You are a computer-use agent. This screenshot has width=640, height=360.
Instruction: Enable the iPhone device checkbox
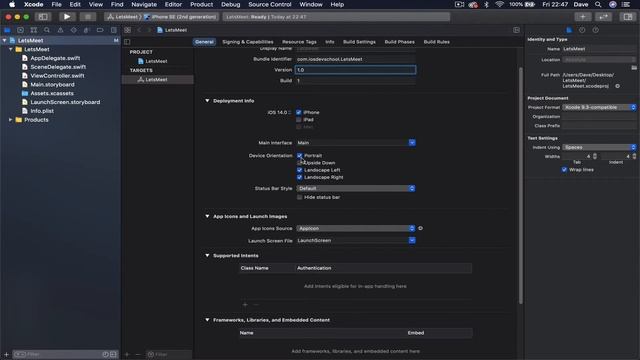click(299, 112)
